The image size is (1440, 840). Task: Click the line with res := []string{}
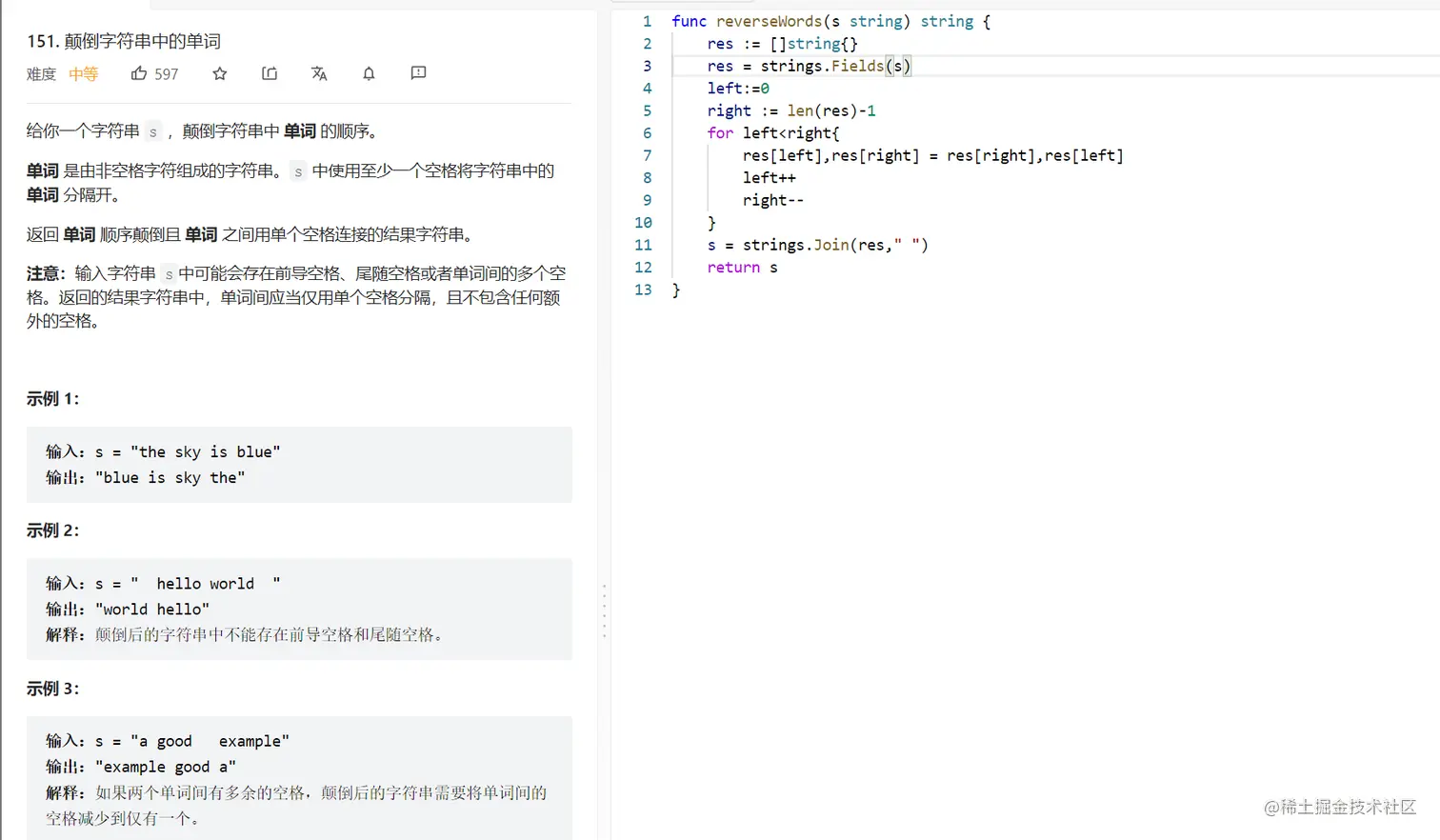(782, 44)
